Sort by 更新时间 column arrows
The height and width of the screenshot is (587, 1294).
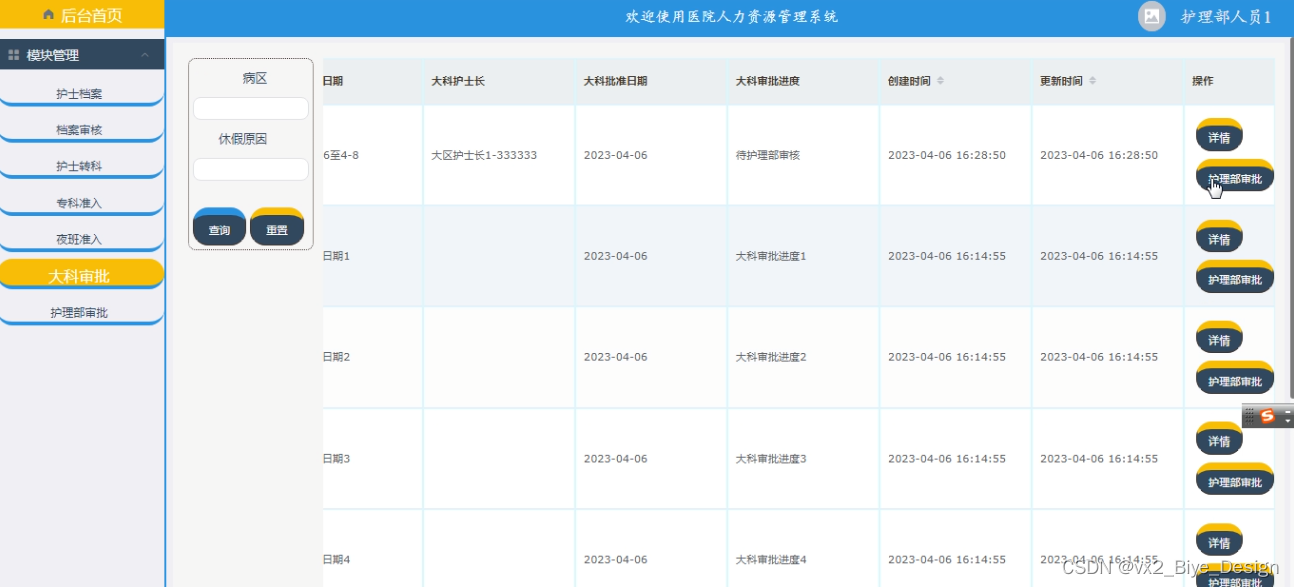click(x=1092, y=81)
